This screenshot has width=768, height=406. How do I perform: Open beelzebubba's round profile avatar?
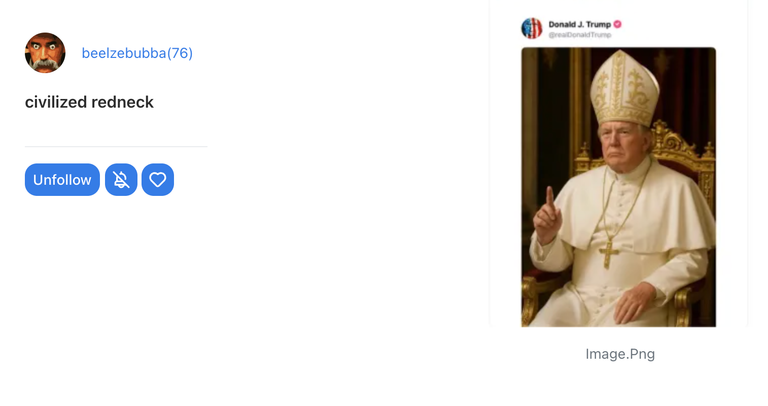[45, 53]
